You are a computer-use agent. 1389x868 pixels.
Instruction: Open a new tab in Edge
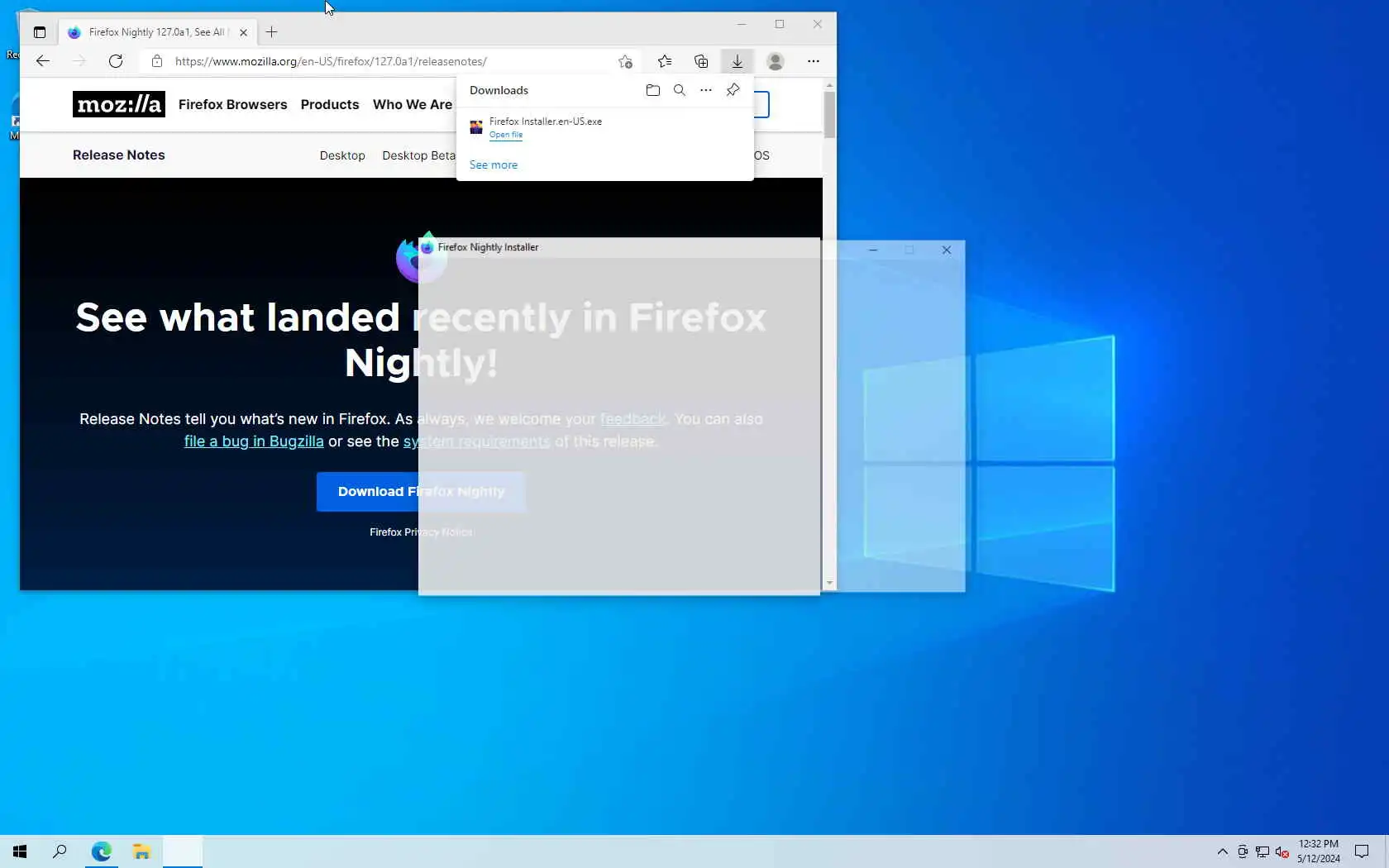(x=271, y=32)
